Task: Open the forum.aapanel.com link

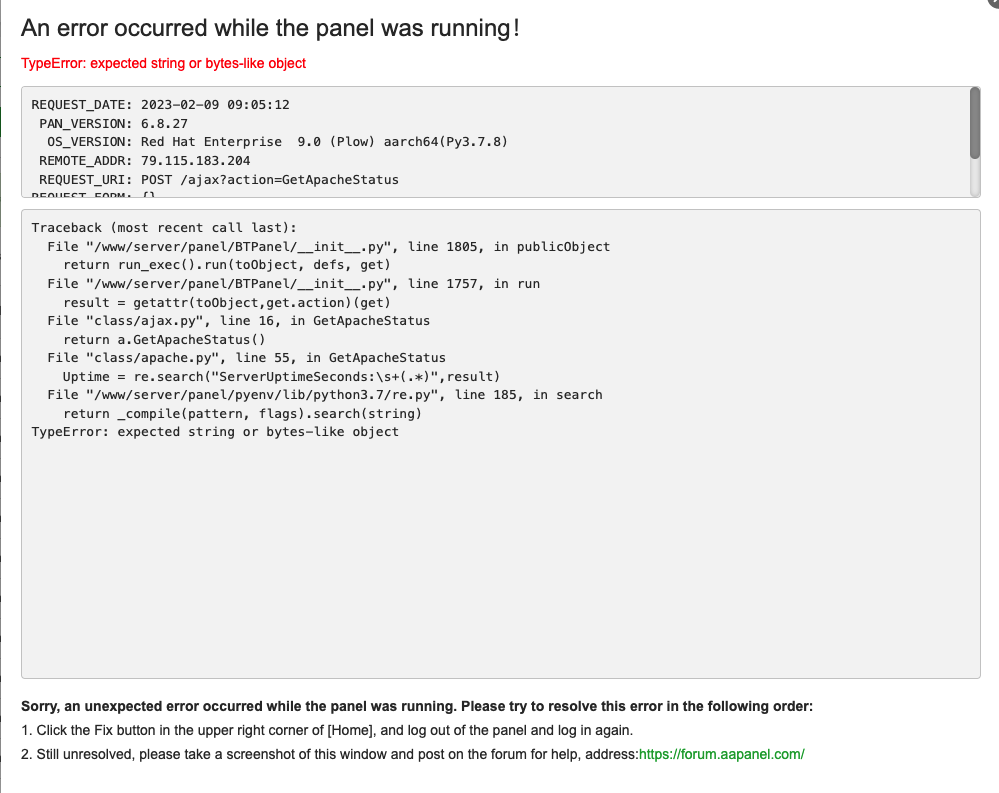Action: (x=721, y=754)
